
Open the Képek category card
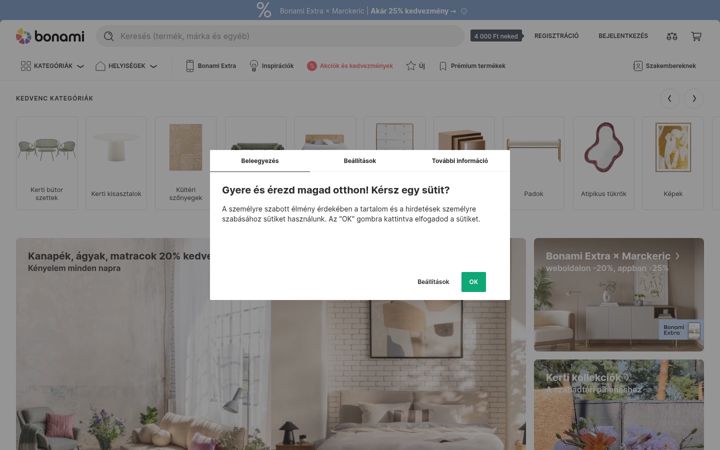(673, 163)
